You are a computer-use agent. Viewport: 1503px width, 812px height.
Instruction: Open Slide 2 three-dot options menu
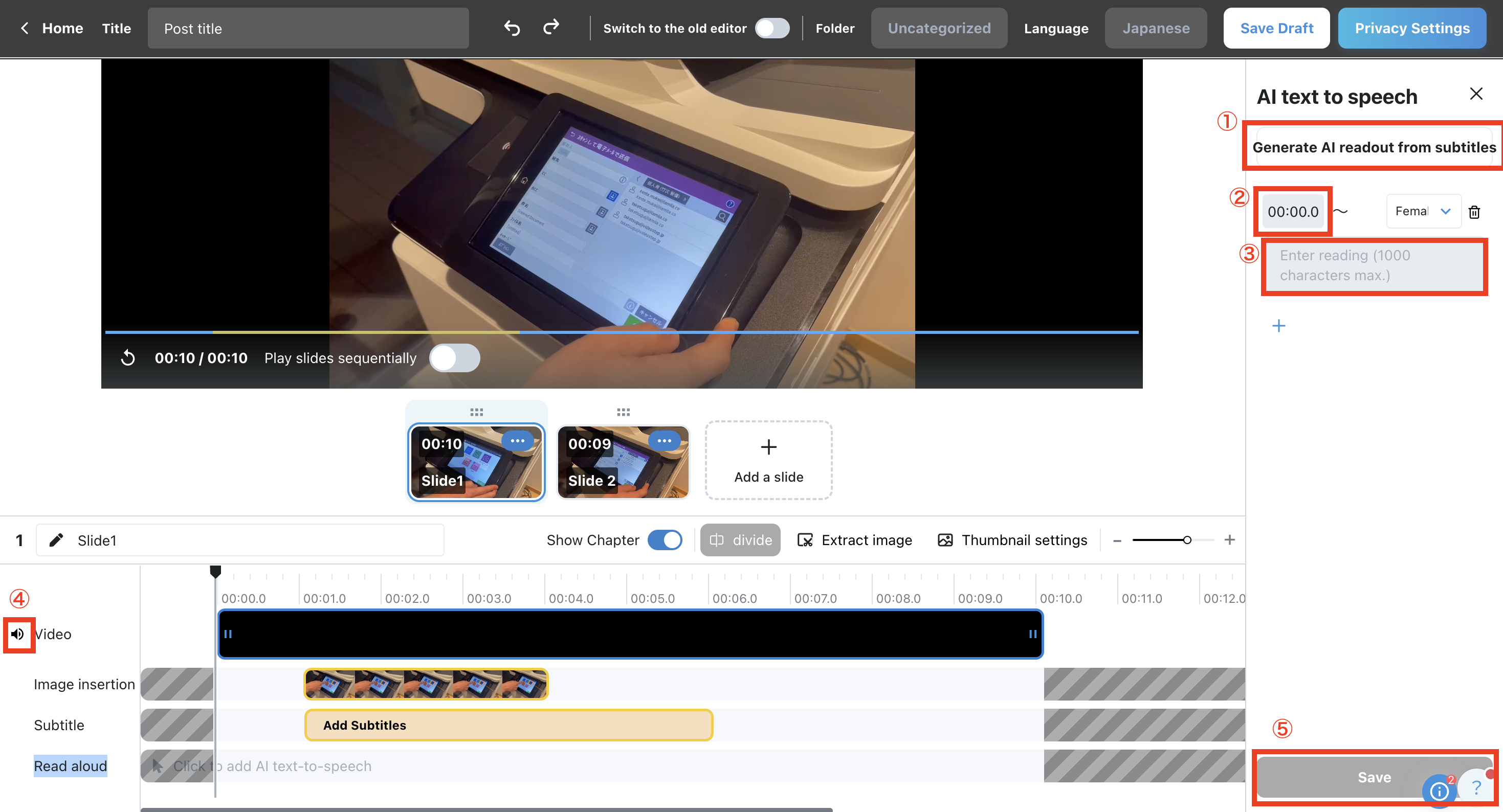click(664, 441)
